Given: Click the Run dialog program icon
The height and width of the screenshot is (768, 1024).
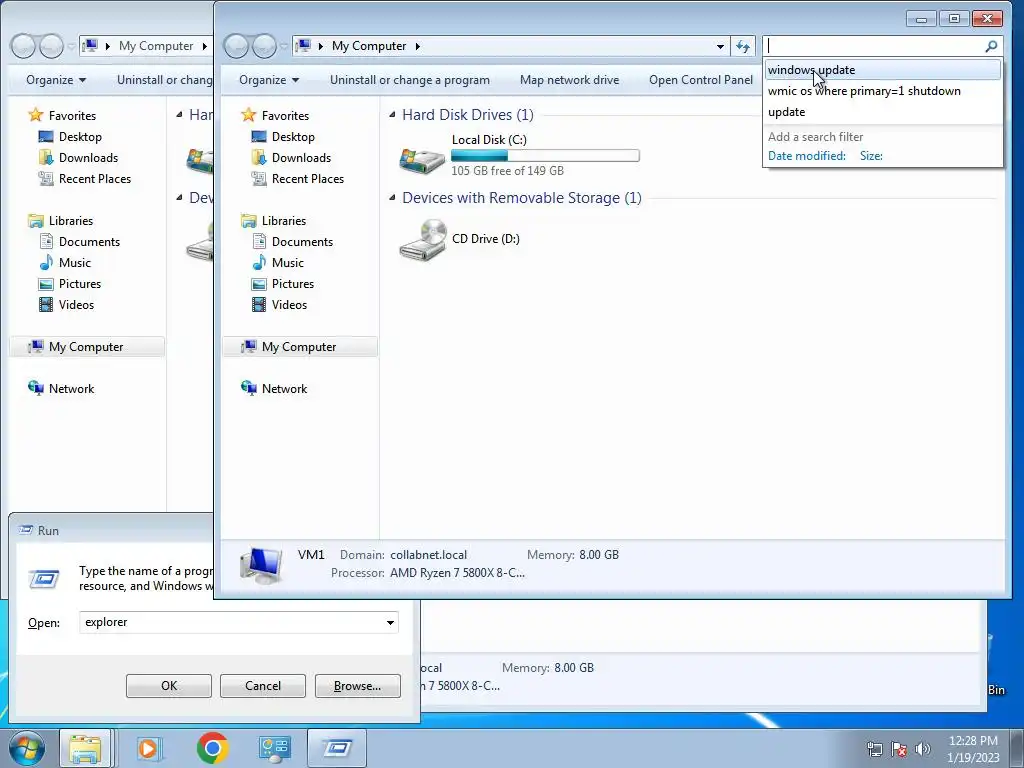Looking at the screenshot, I should tap(44, 579).
